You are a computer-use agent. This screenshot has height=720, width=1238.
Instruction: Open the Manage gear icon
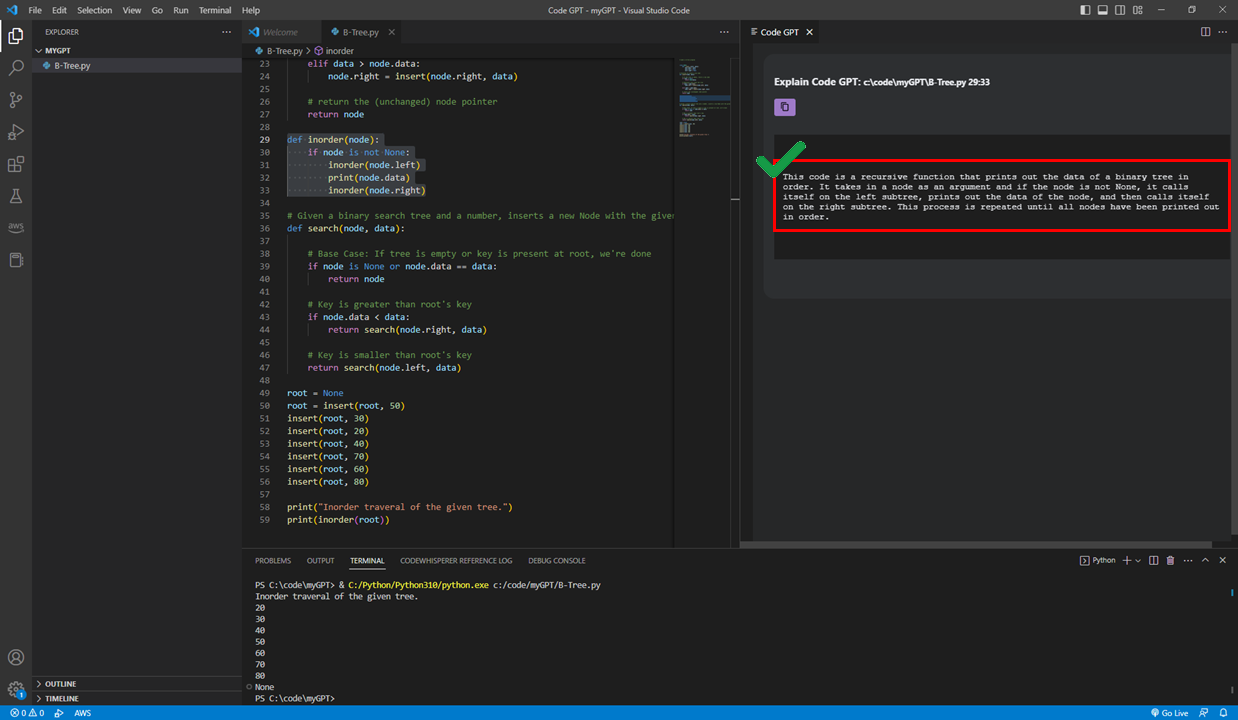pyautogui.click(x=16, y=690)
